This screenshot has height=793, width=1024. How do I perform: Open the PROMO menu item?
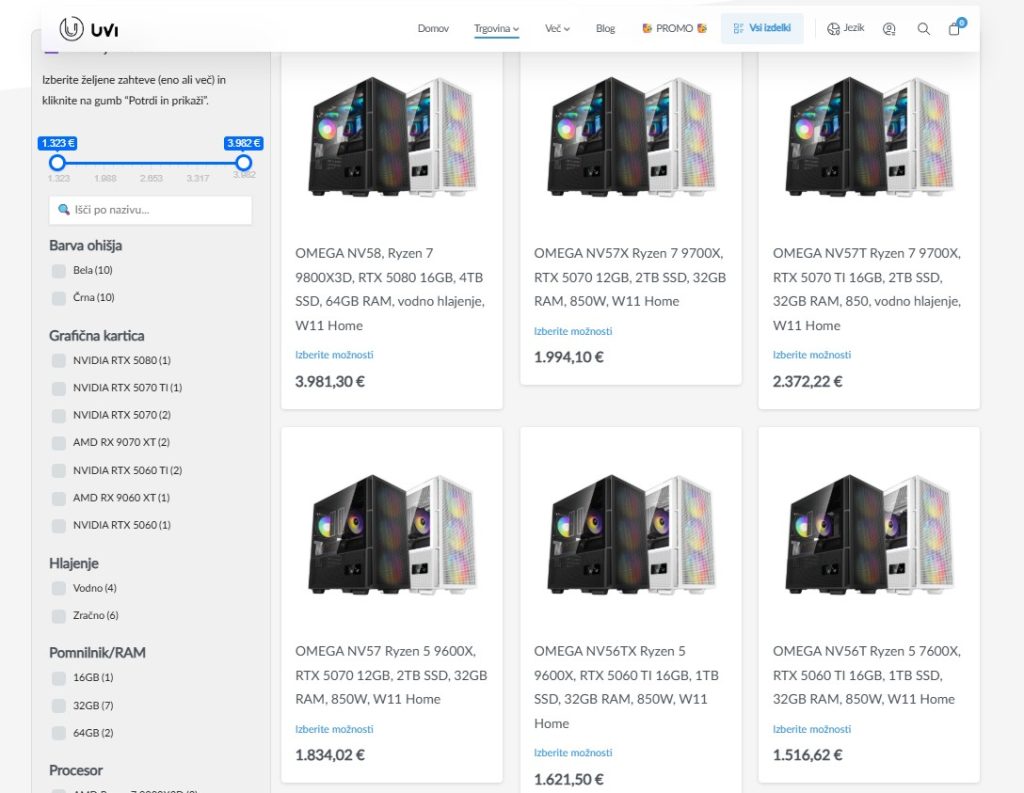[x=675, y=28]
